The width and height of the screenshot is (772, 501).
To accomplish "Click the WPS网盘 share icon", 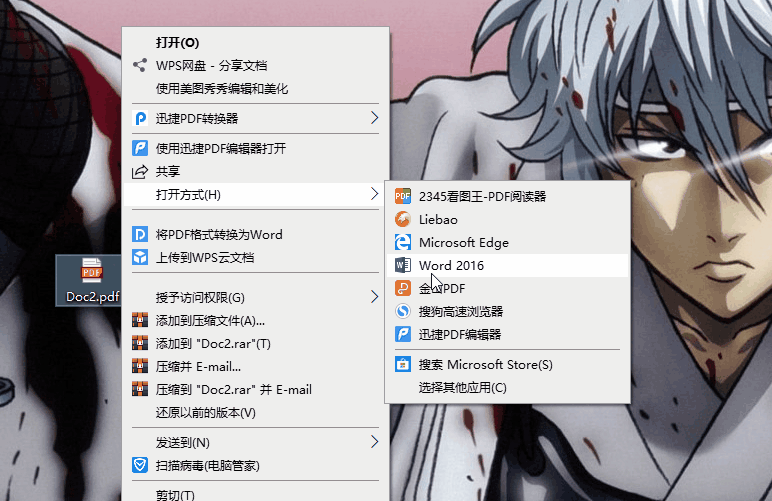I will click(x=140, y=65).
